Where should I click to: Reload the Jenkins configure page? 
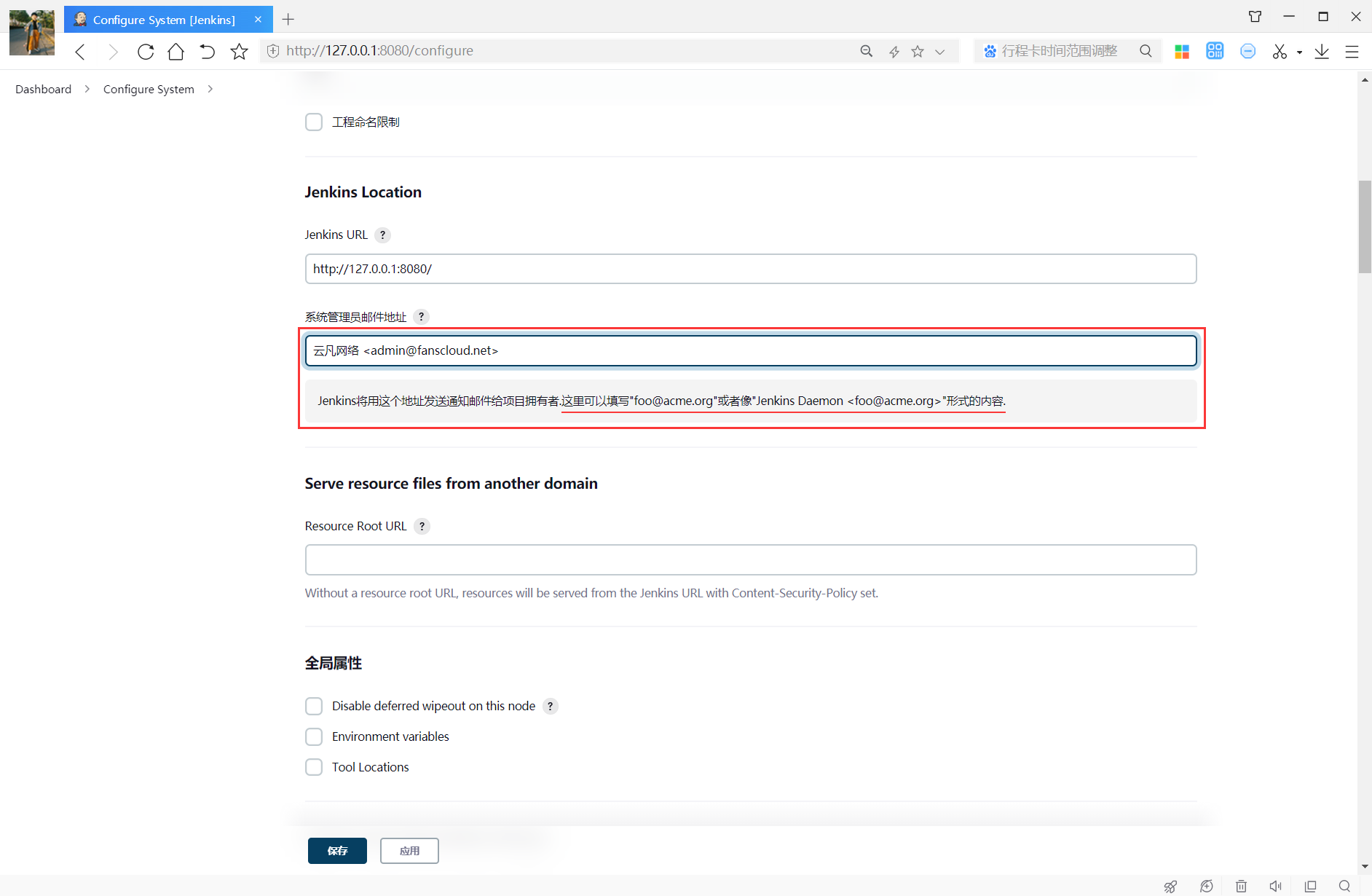point(146,51)
